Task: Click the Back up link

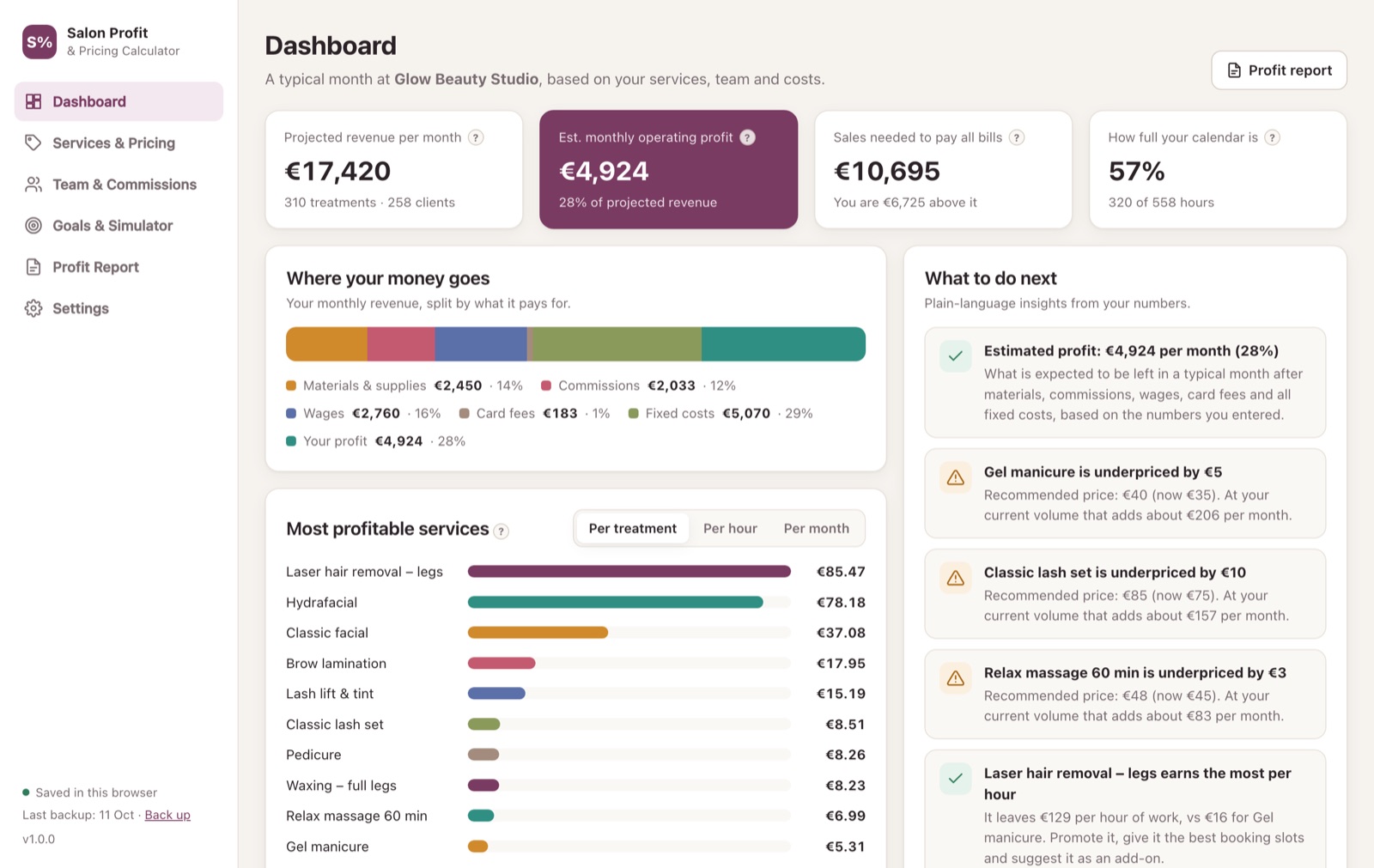Action: [x=167, y=815]
